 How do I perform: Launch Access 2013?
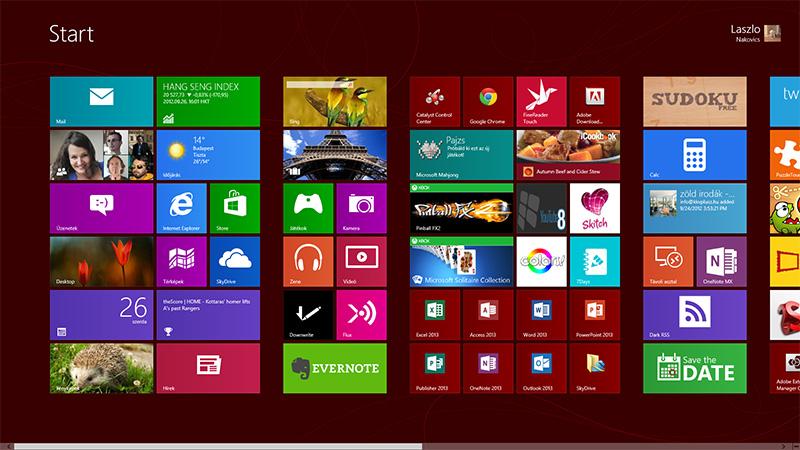[x=488, y=315]
